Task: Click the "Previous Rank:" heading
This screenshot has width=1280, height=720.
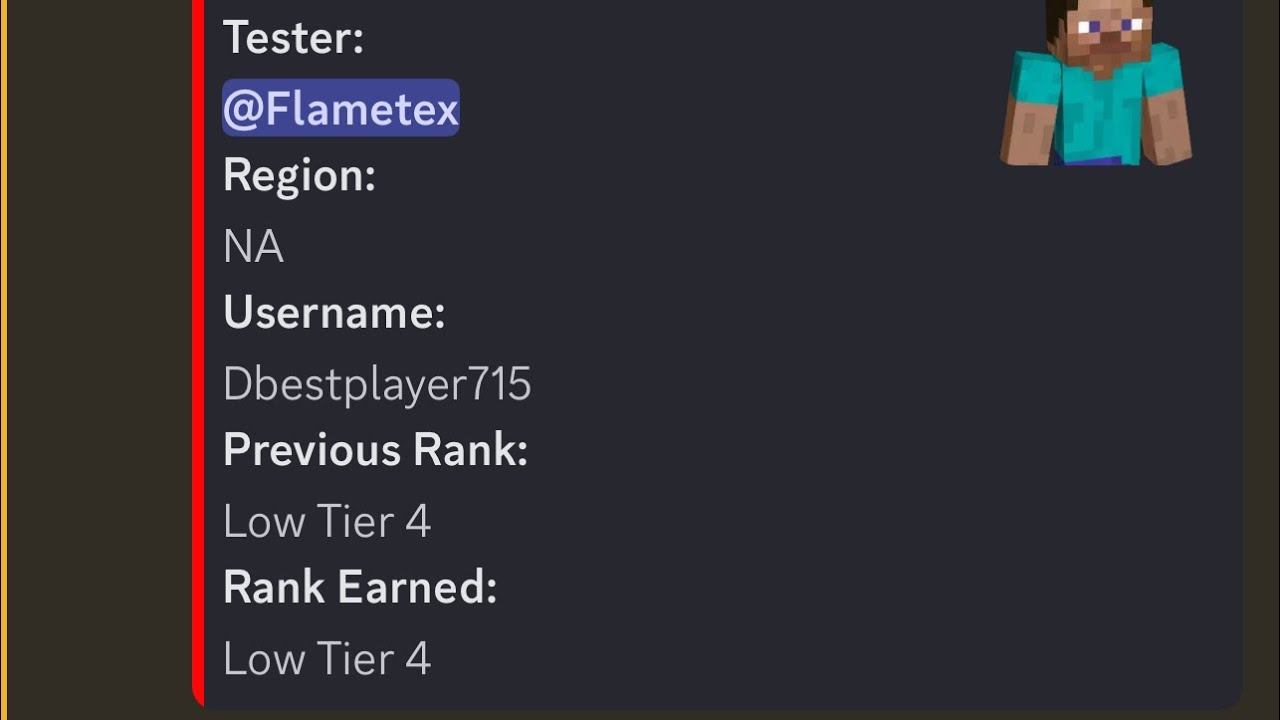Action: click(375, 450)
